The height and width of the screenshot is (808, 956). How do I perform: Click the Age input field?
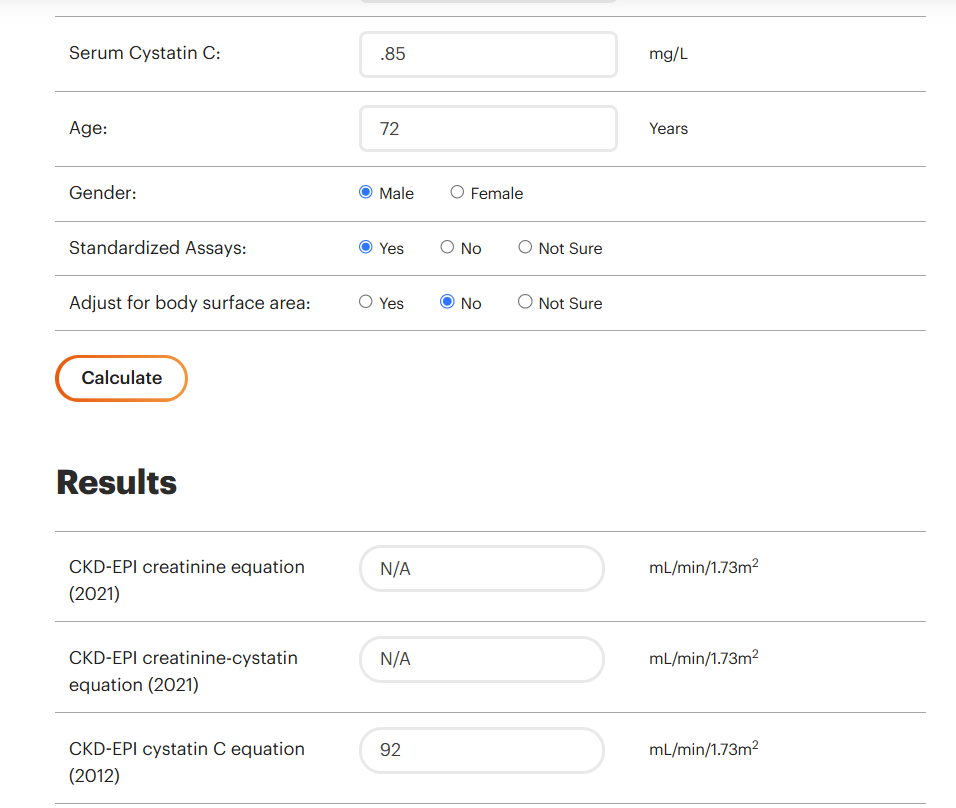488,129
